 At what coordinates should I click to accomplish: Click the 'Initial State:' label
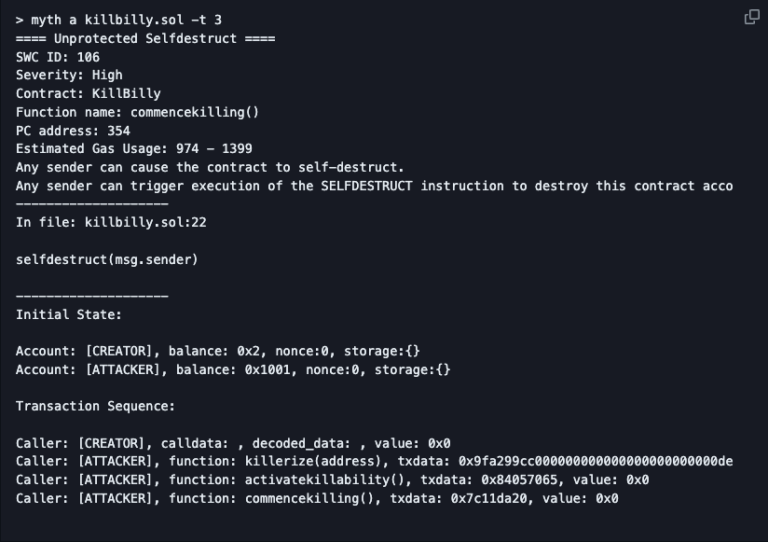(x=69, y=314)
